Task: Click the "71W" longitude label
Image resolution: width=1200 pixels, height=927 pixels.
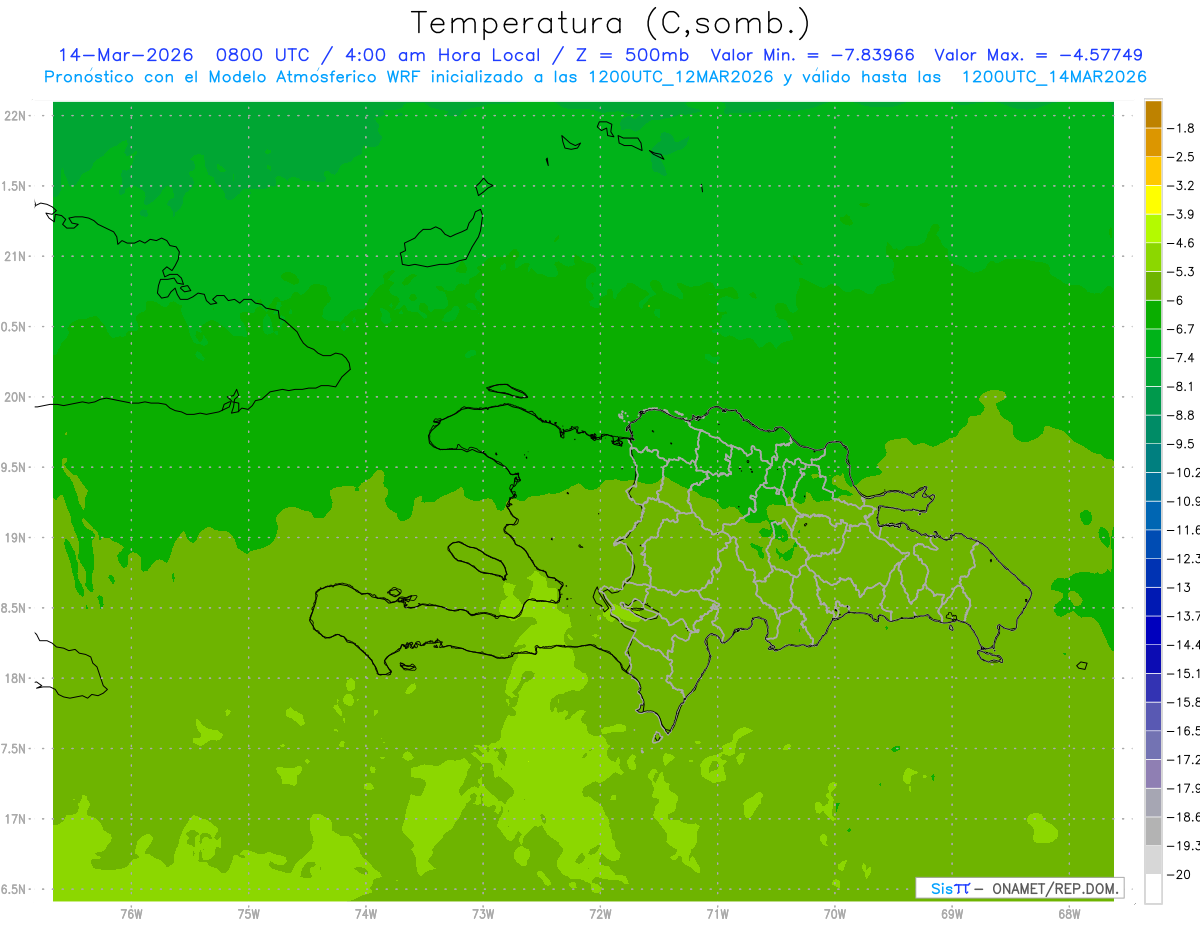Action: (717, 914)
